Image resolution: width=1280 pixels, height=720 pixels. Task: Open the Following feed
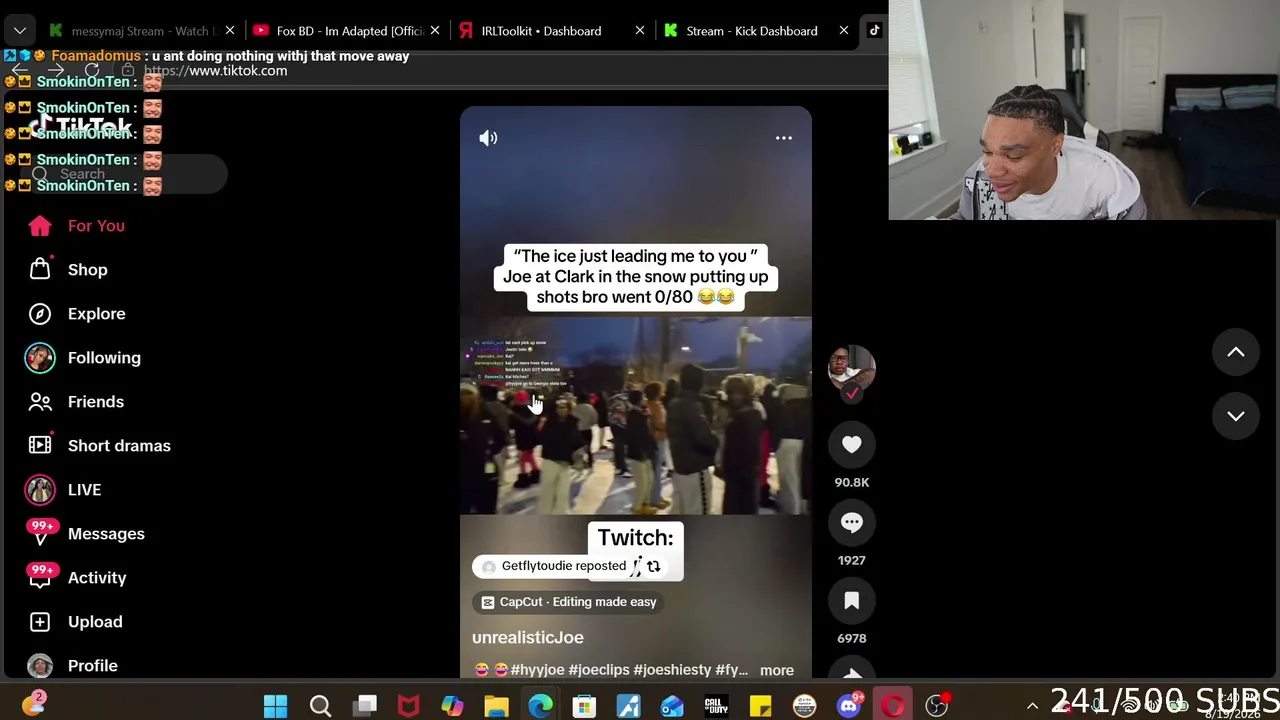click(x=104, y=358)
